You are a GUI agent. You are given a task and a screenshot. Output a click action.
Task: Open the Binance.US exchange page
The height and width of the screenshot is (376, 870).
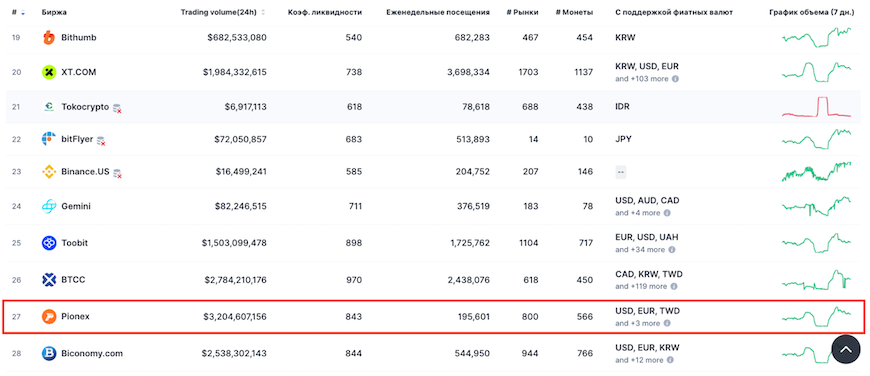pos(85,172)
